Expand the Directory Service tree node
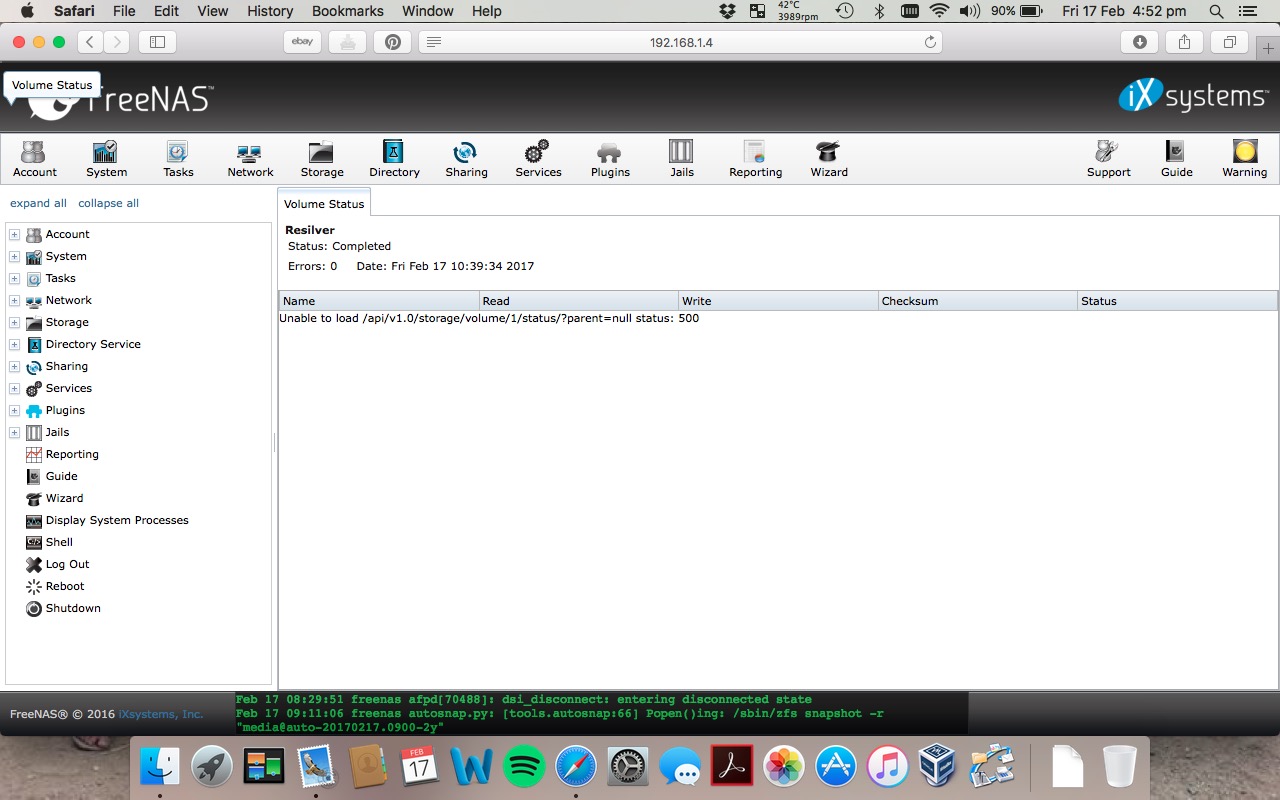The image size is (1280, 800). (x=14, y=344)
